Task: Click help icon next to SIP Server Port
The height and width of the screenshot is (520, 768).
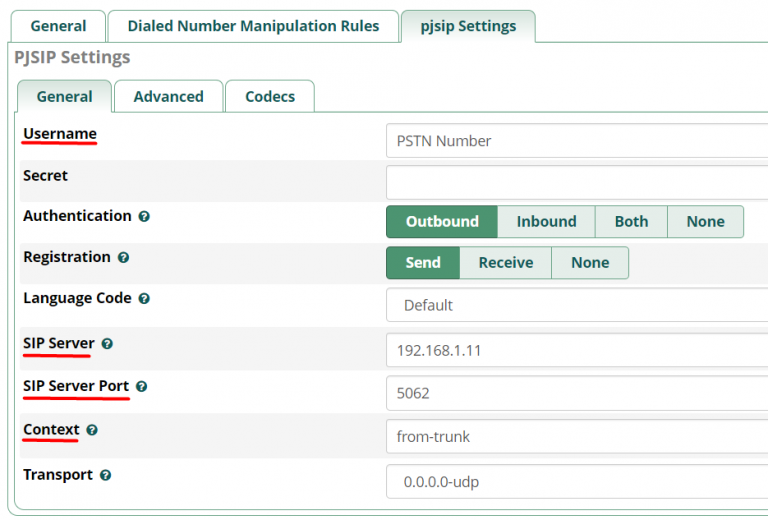Action: [x=141, y=386]
